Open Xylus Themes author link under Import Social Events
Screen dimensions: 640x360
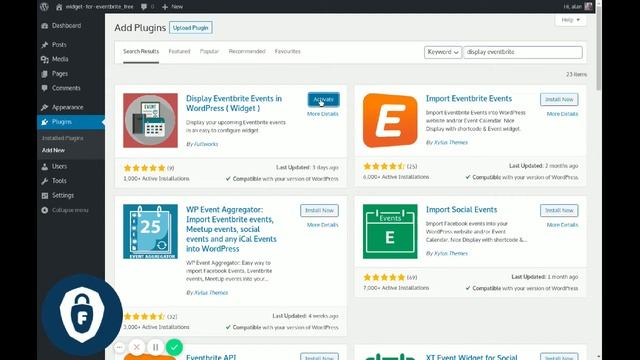pos(451,253)
